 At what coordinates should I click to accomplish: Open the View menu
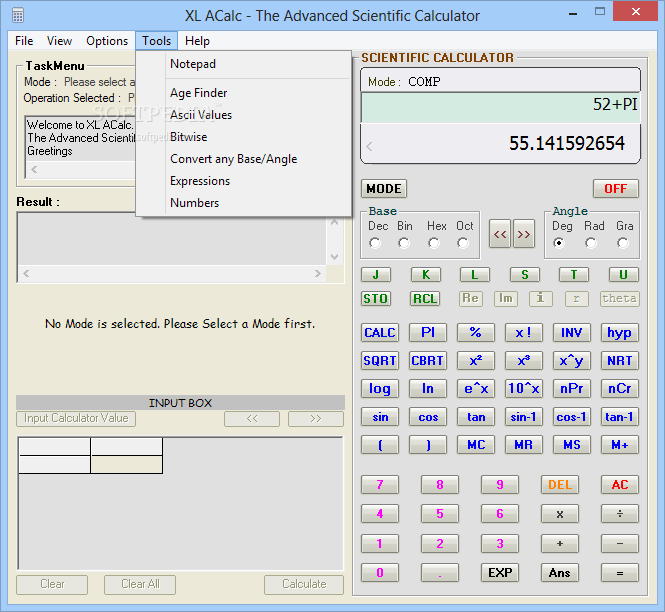59,41
